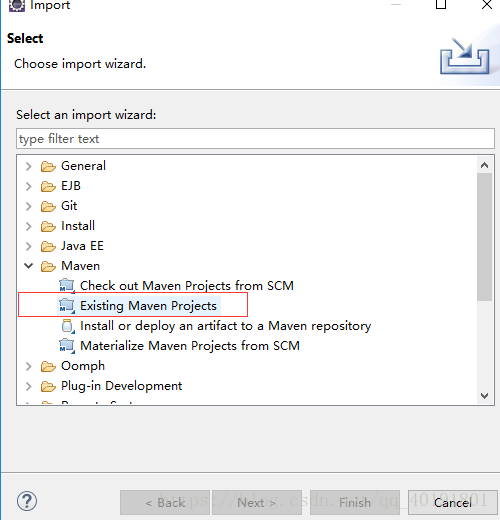Click the EJB folder icon
500x520 pixels.
(x=48, y=186)
